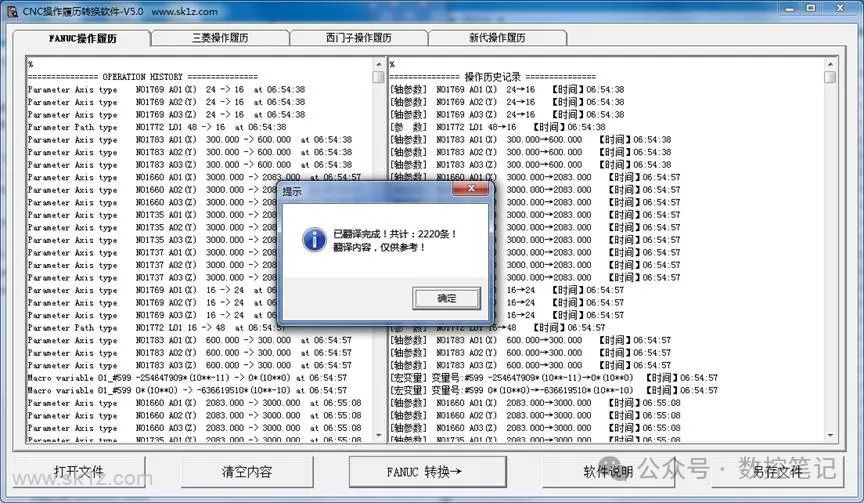
Task: Click the right pane scrollbar up arrow
Action: point(830,64)
